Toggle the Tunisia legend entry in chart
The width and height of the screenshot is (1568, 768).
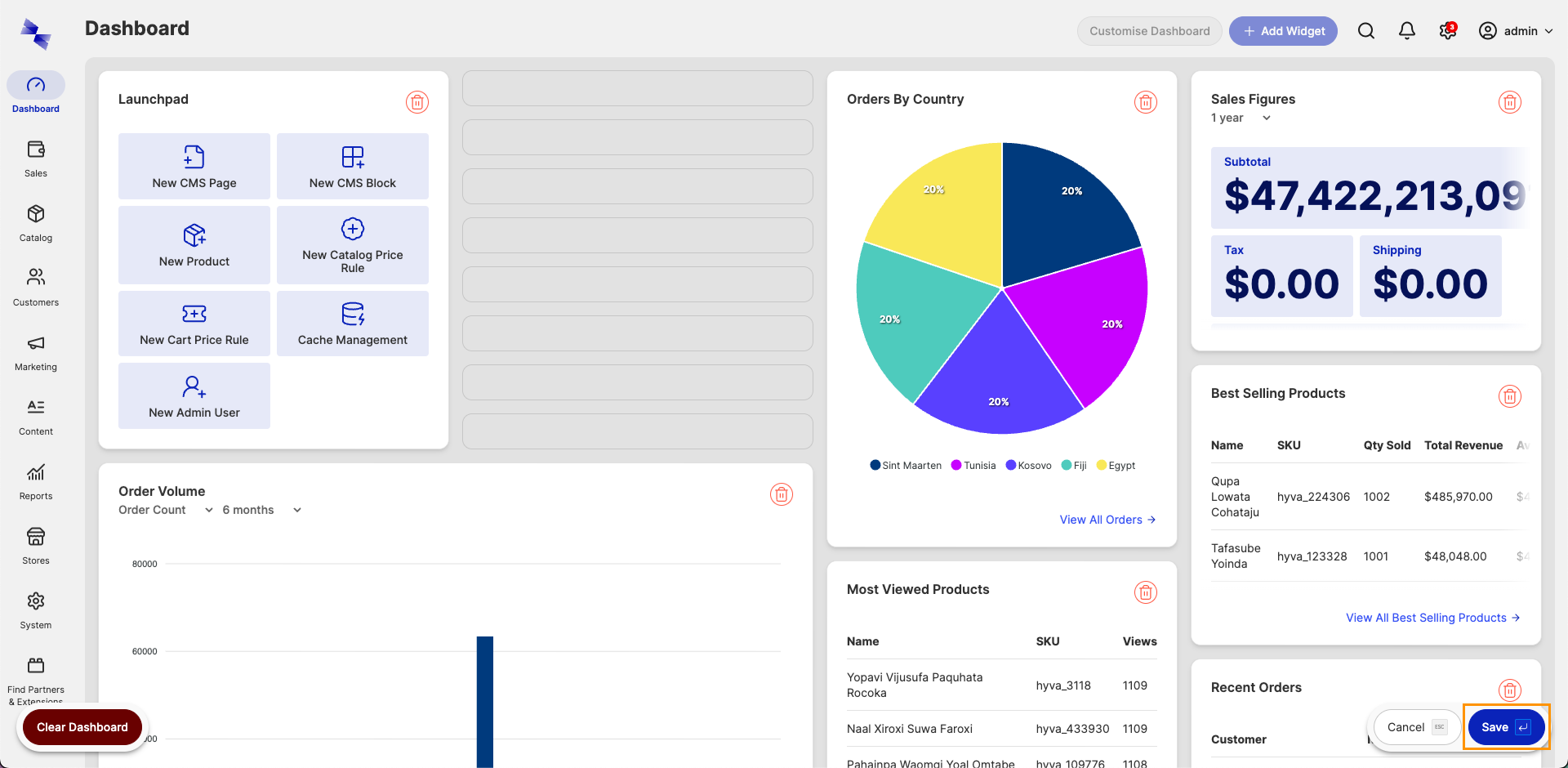click(973, 466)
